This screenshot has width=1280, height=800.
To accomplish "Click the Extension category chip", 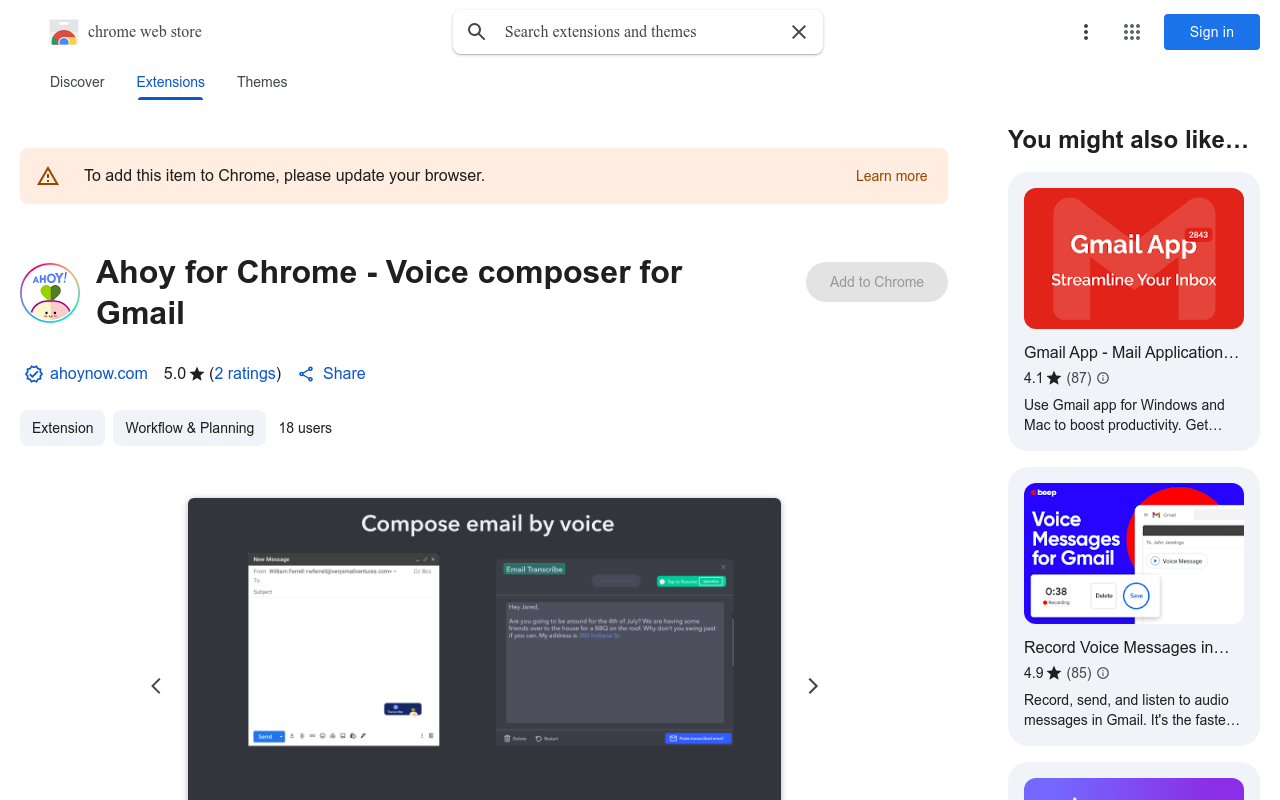I will pos(62,428).
